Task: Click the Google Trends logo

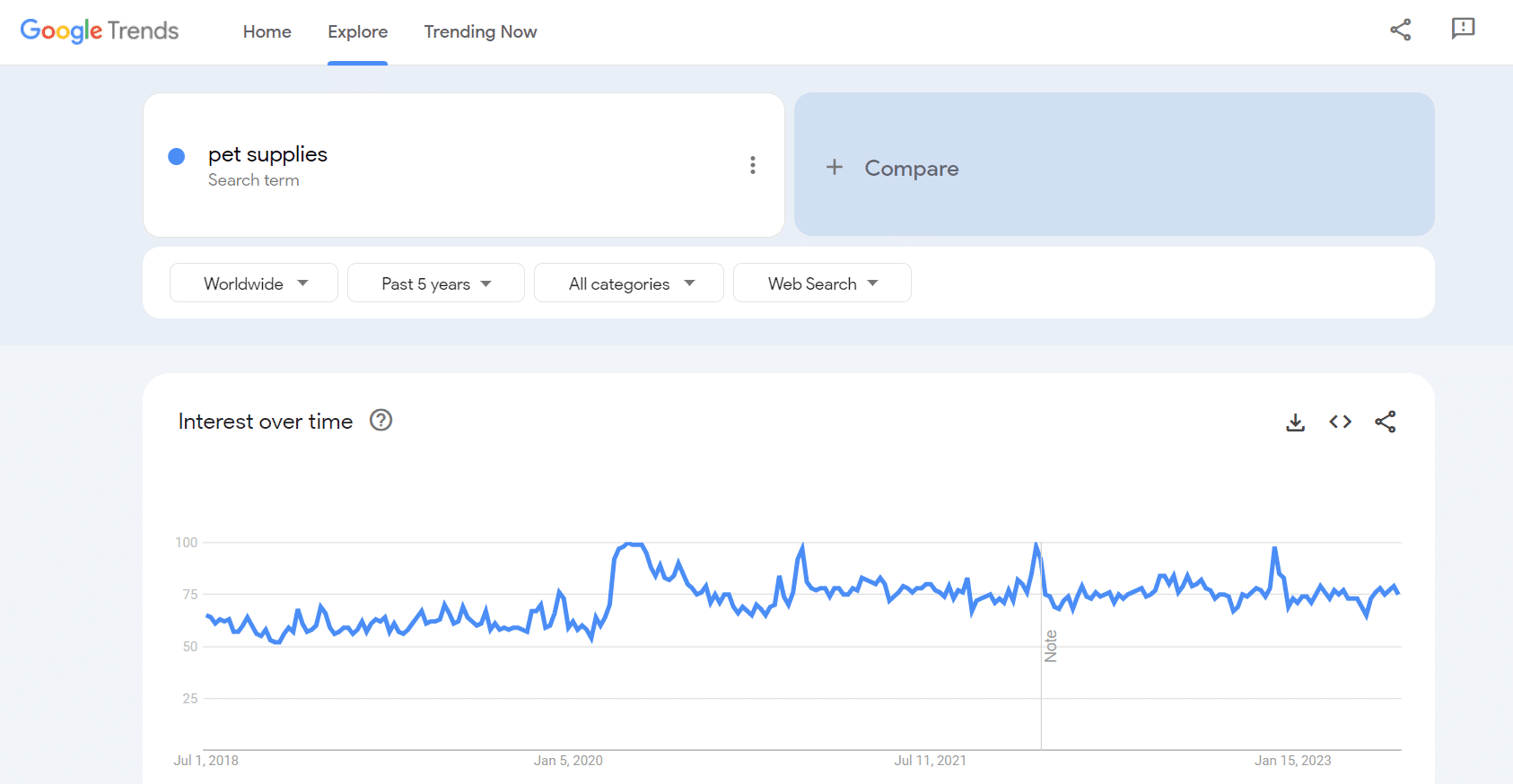Action: pos(100,31)
